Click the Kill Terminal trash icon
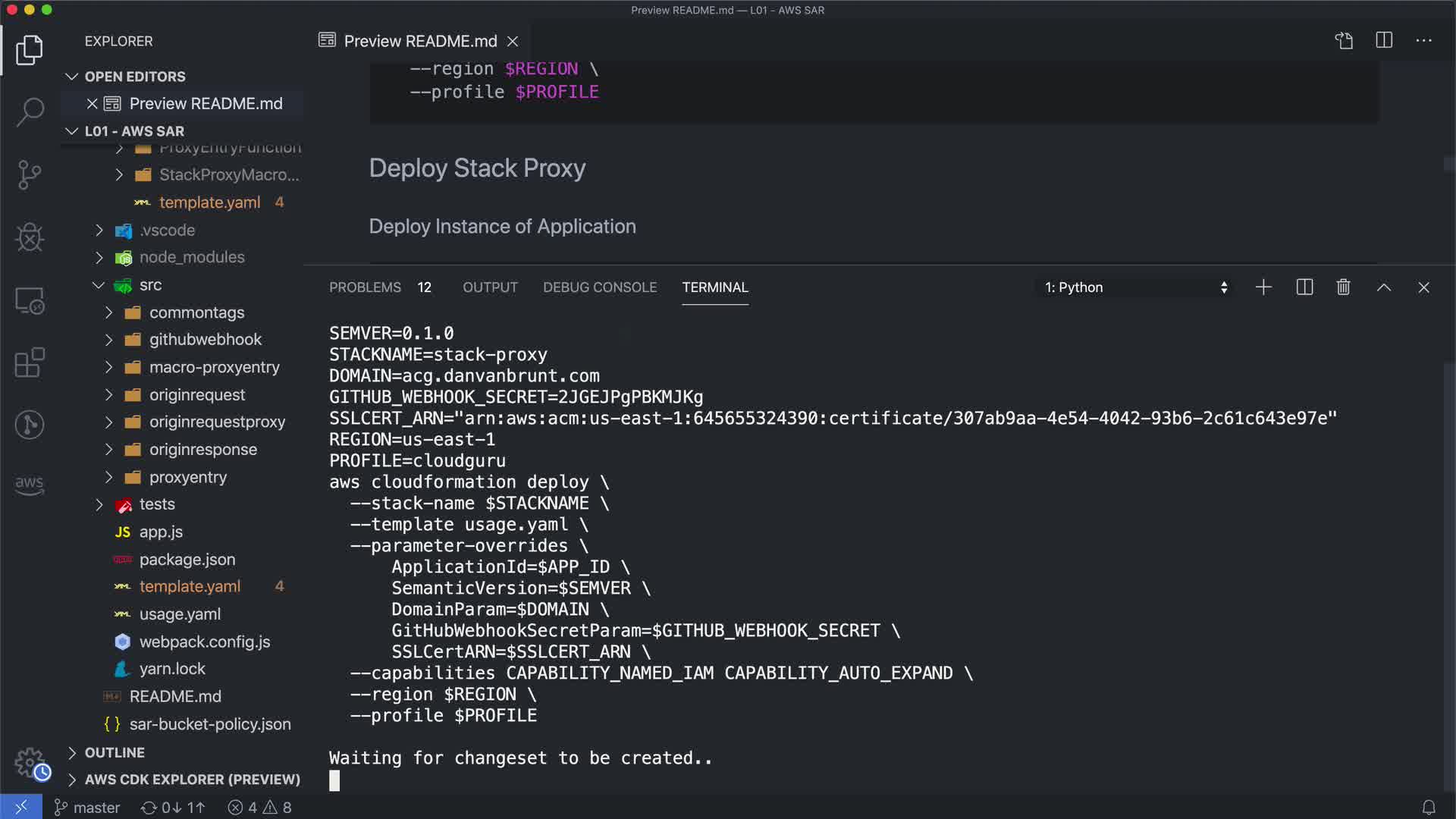Viewport: 1456px width, 819px height. tap(1343, 287)
